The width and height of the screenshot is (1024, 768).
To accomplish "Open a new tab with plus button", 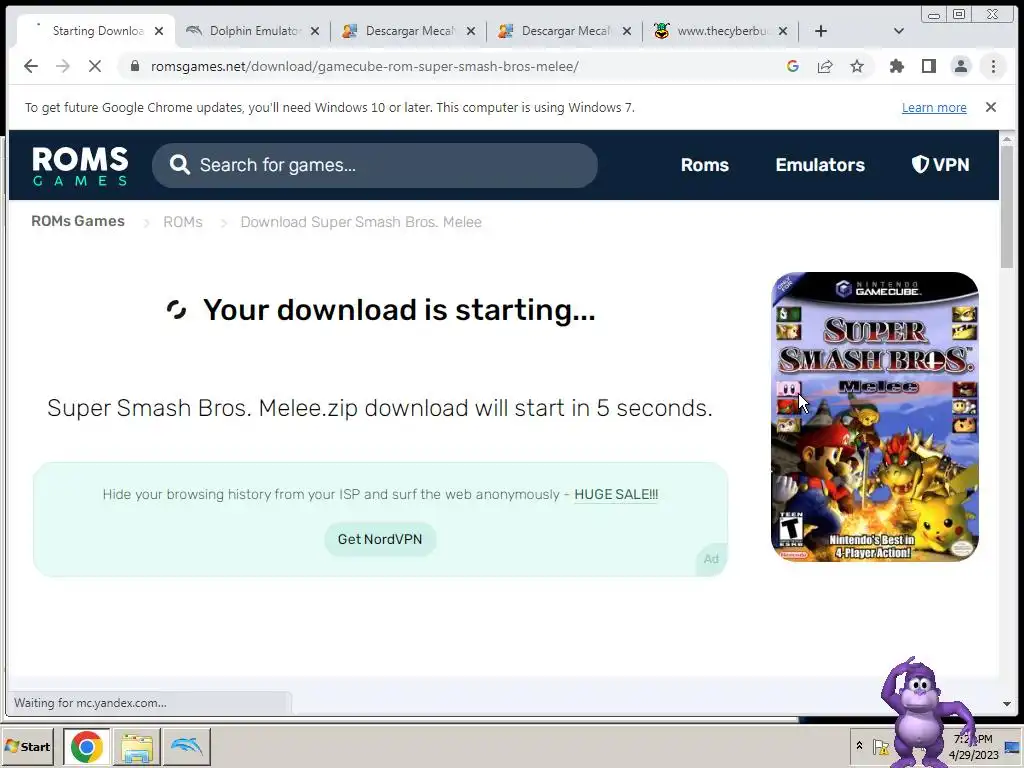I will pyautogui.click(x=821, y=31).
